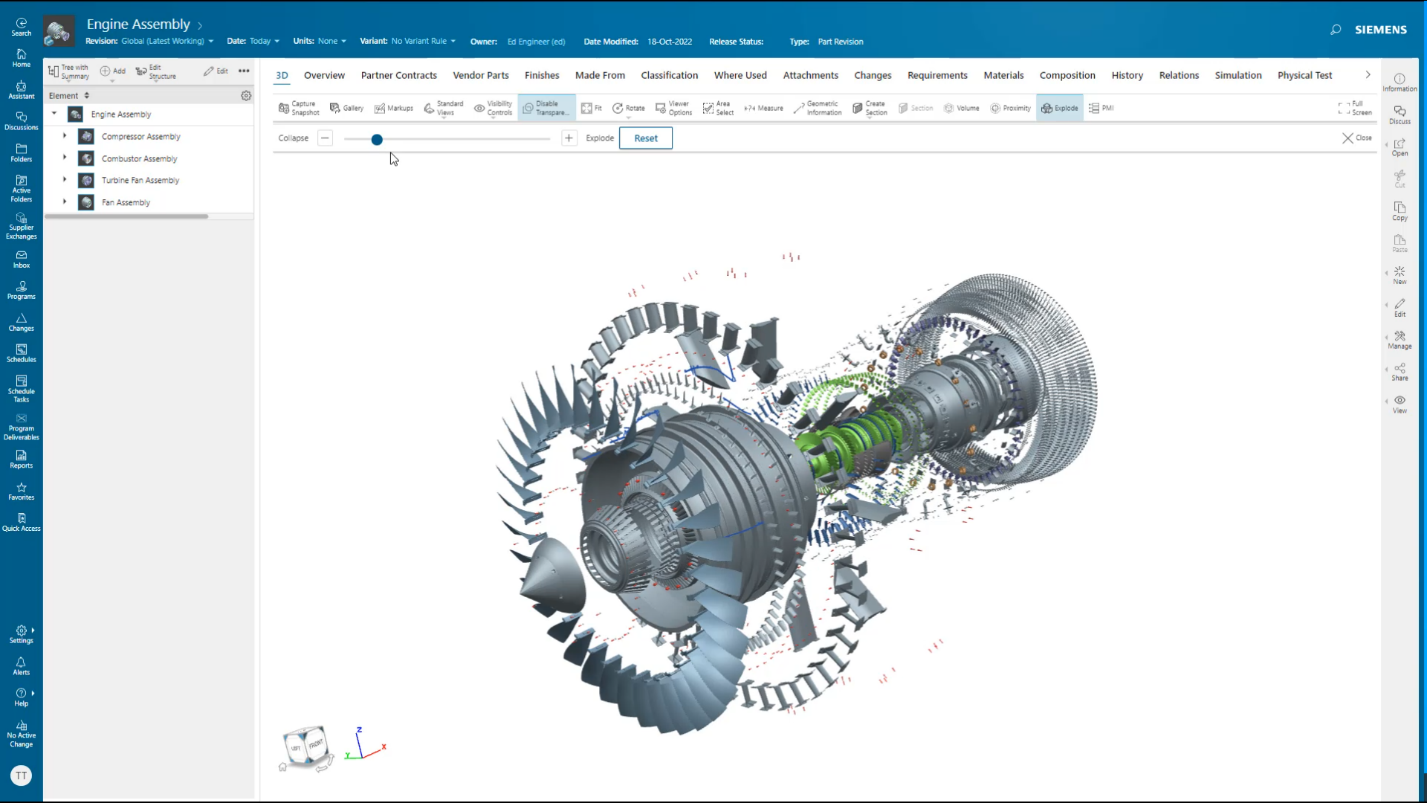Disable Transparency for the model
Viewport: 1427px width, 803px height.
(x=548, y=107)
